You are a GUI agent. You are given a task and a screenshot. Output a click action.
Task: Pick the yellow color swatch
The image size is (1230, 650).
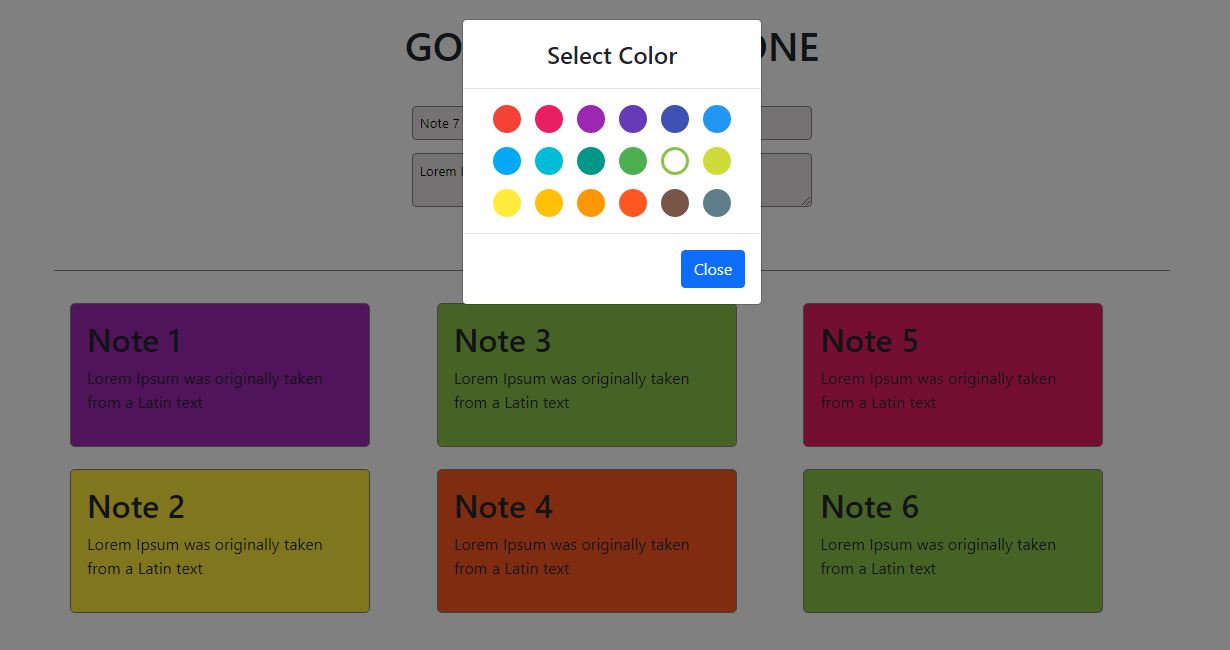point(507,203)
